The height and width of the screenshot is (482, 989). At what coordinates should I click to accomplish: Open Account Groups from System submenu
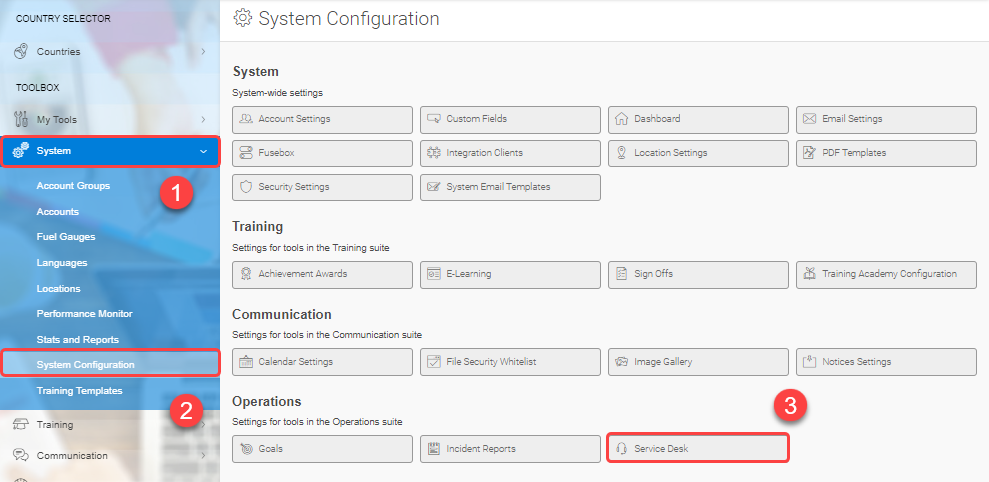[73, 186]
